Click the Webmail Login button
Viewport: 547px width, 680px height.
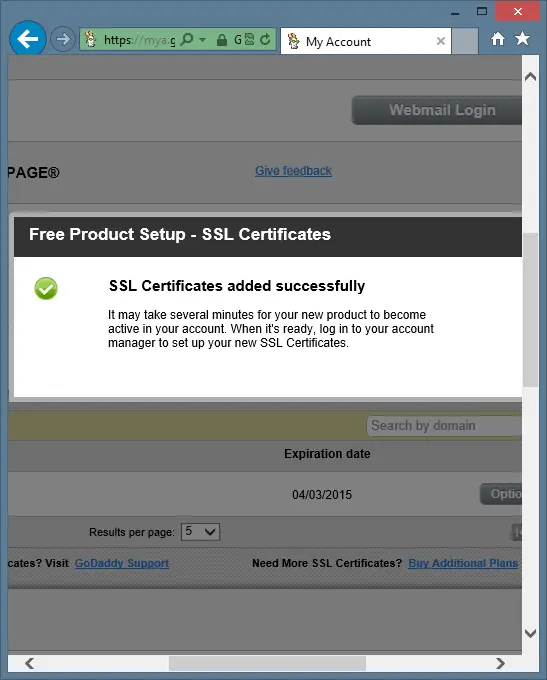pos(437,110)
